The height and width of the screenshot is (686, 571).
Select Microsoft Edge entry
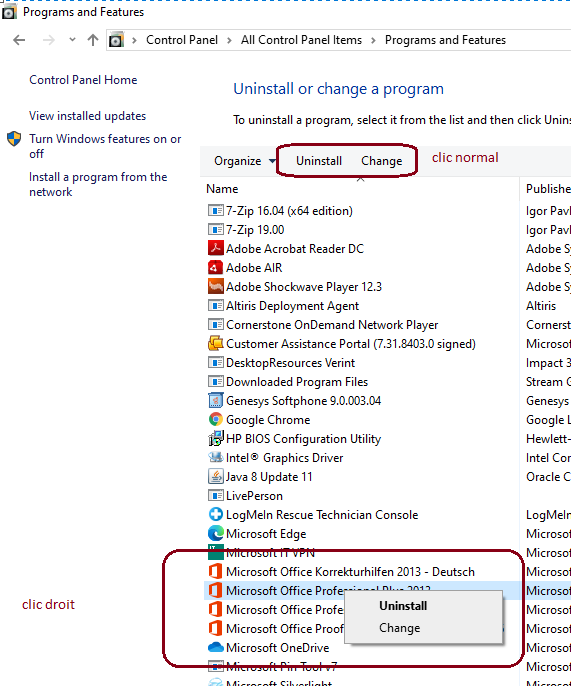[x=266, y=534]
